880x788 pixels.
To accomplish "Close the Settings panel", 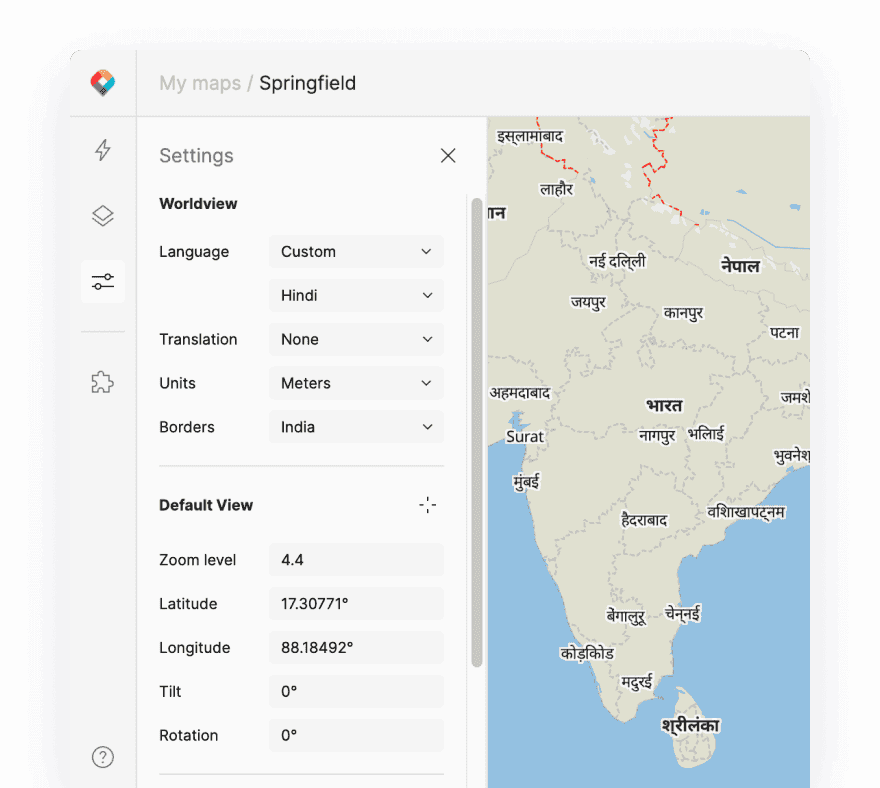I will click(448, 155).
